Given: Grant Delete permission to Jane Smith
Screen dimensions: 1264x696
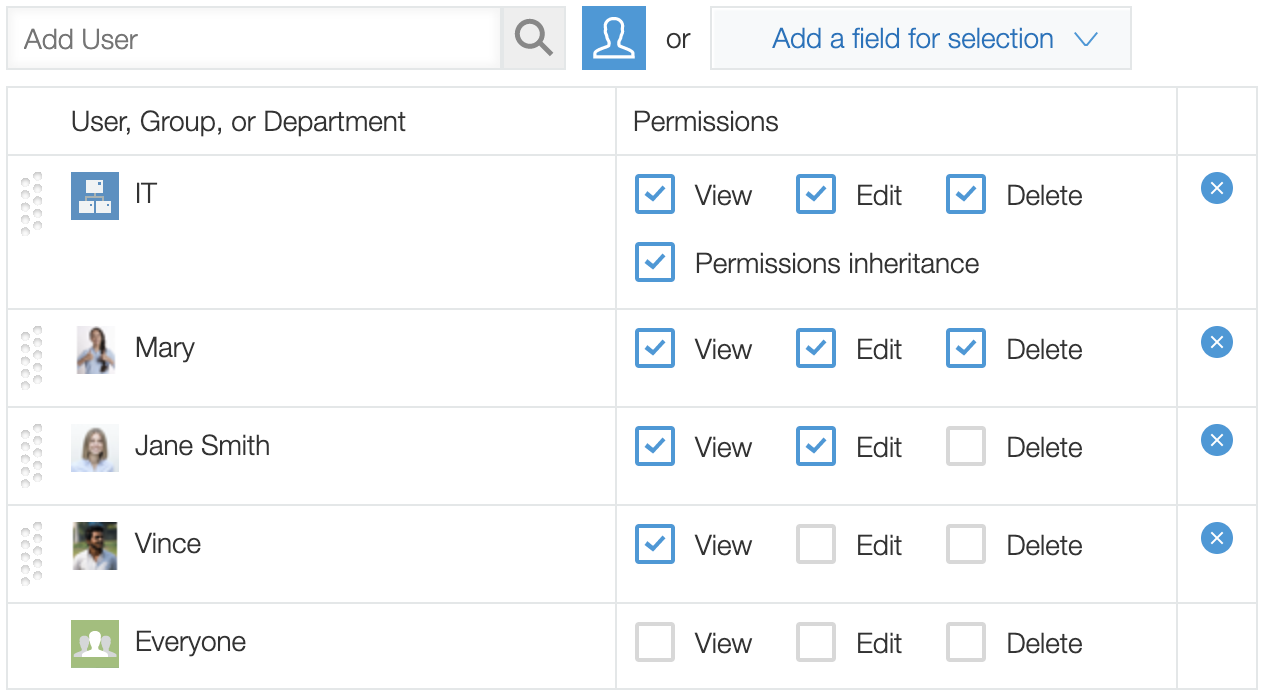Looking at the screenshot, I should point(965,446).
